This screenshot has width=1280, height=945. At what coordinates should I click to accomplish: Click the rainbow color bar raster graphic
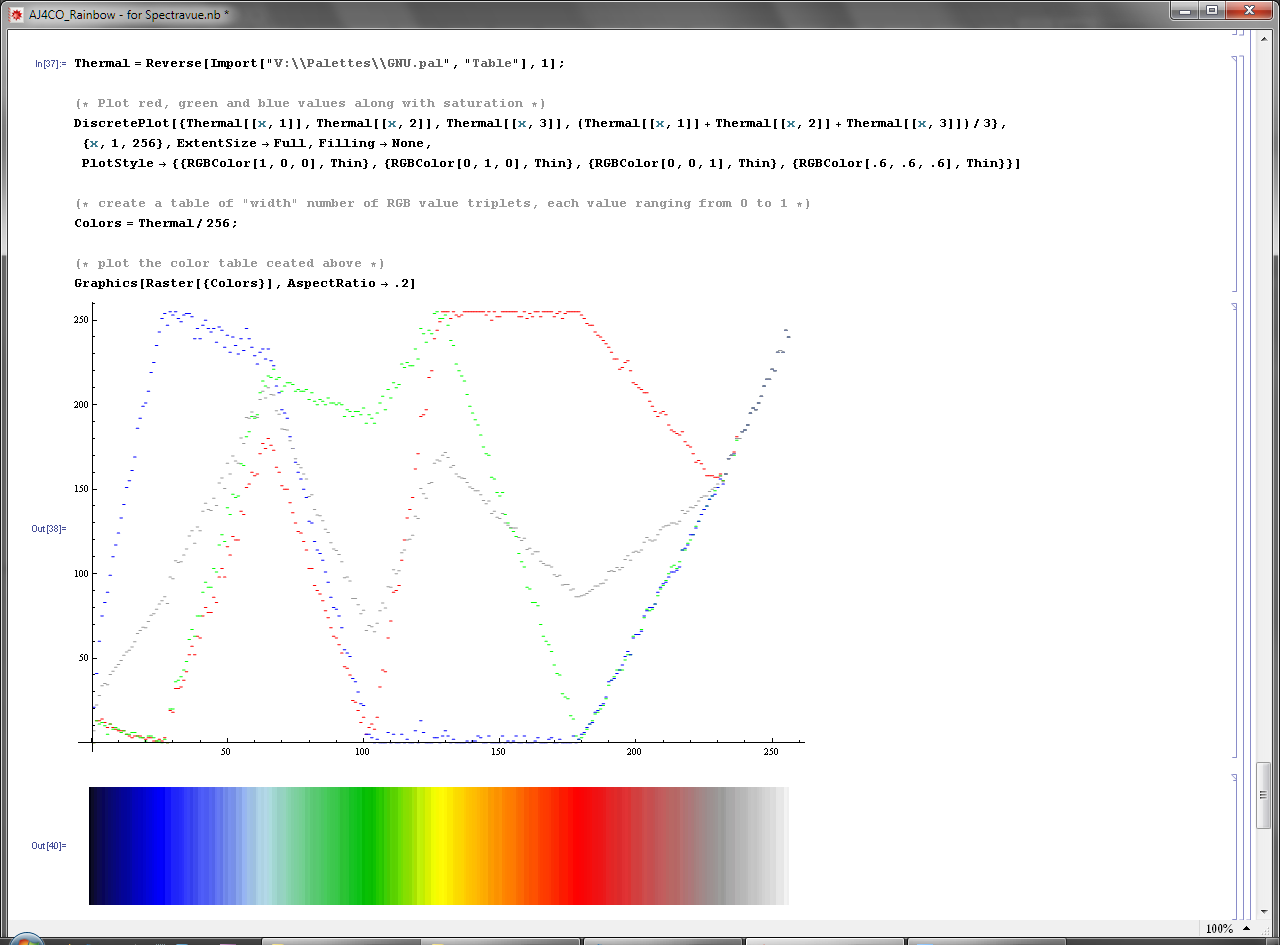[438, 846]
